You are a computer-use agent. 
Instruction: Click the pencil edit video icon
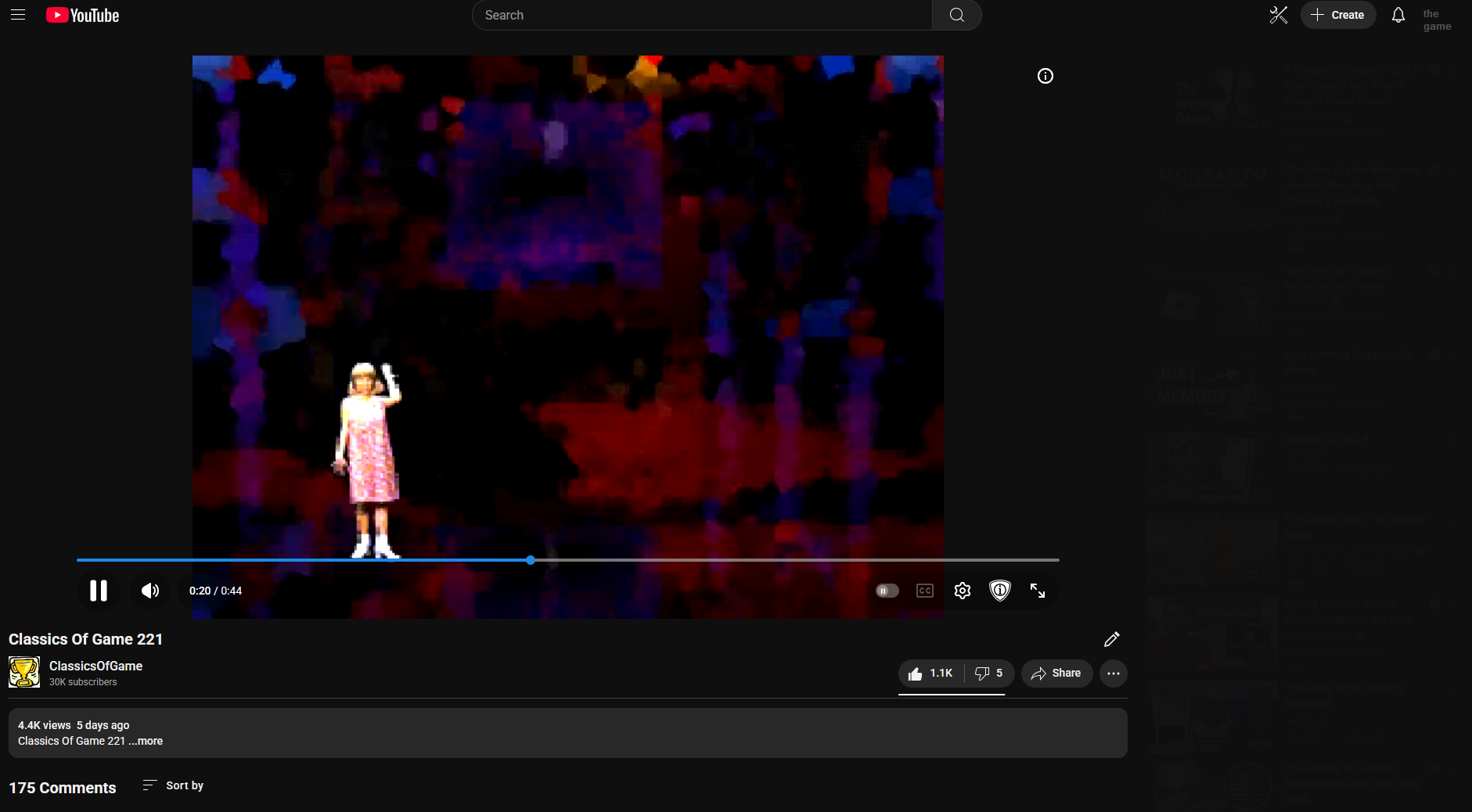(1111, 639)
